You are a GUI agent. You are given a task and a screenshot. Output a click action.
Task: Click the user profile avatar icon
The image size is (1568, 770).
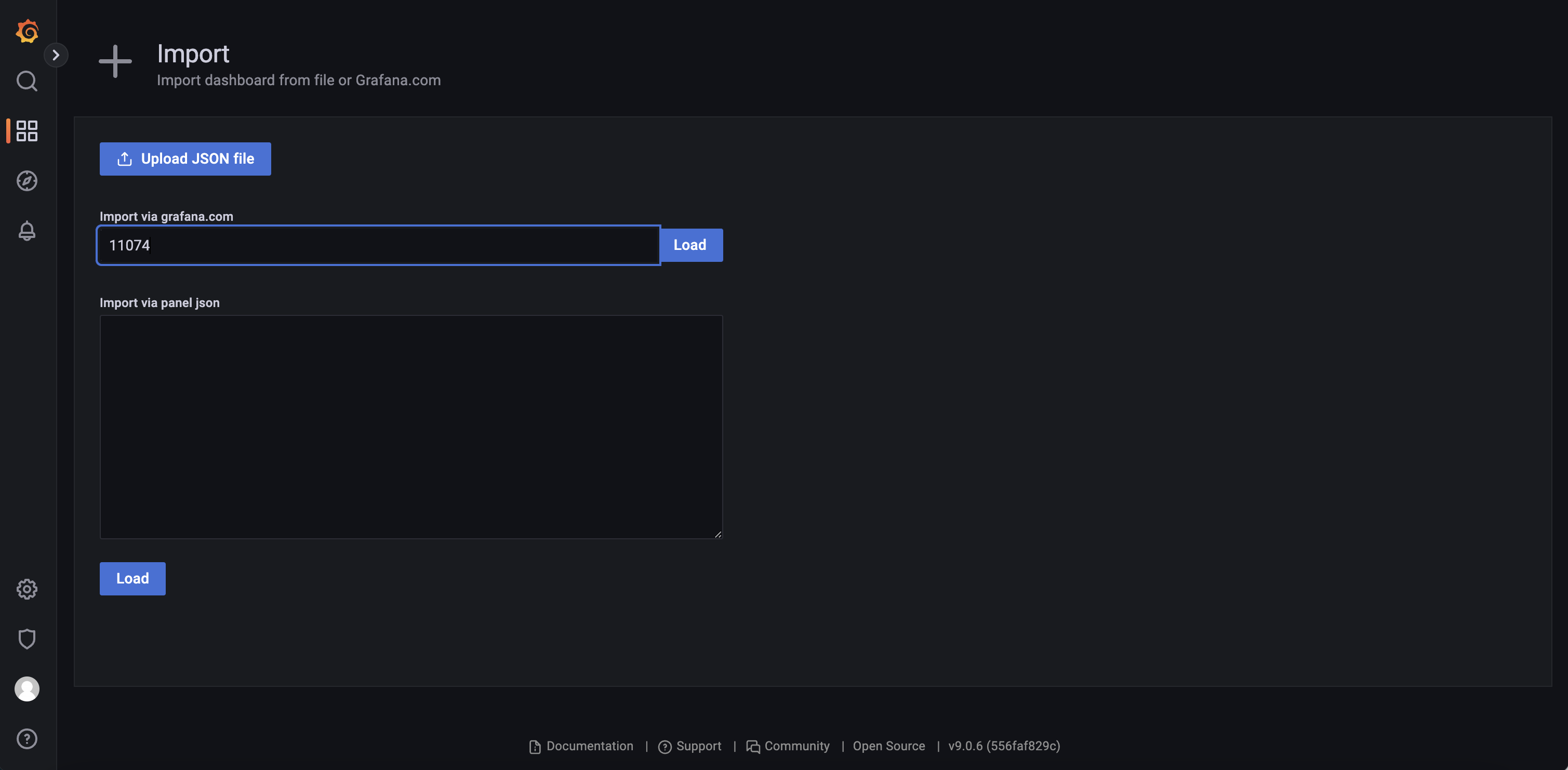tap(27, 688)
